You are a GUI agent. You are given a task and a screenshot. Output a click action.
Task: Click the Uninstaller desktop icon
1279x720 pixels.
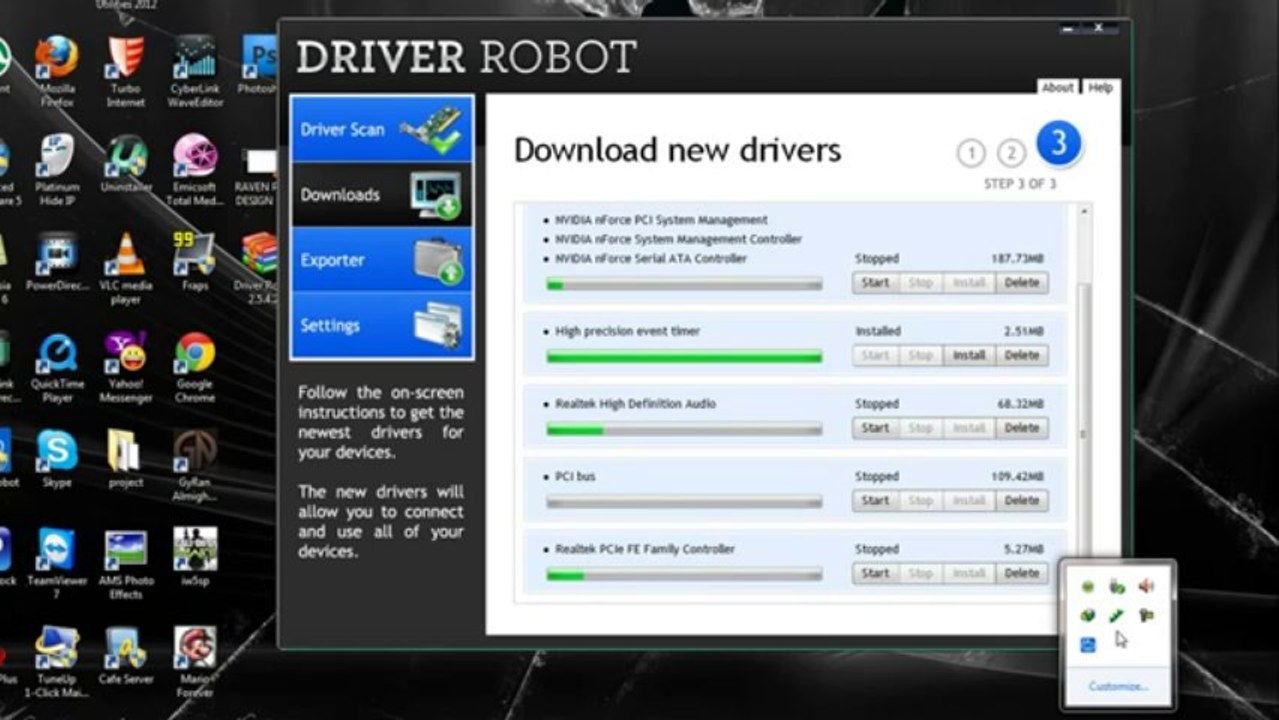pos(125,163)
